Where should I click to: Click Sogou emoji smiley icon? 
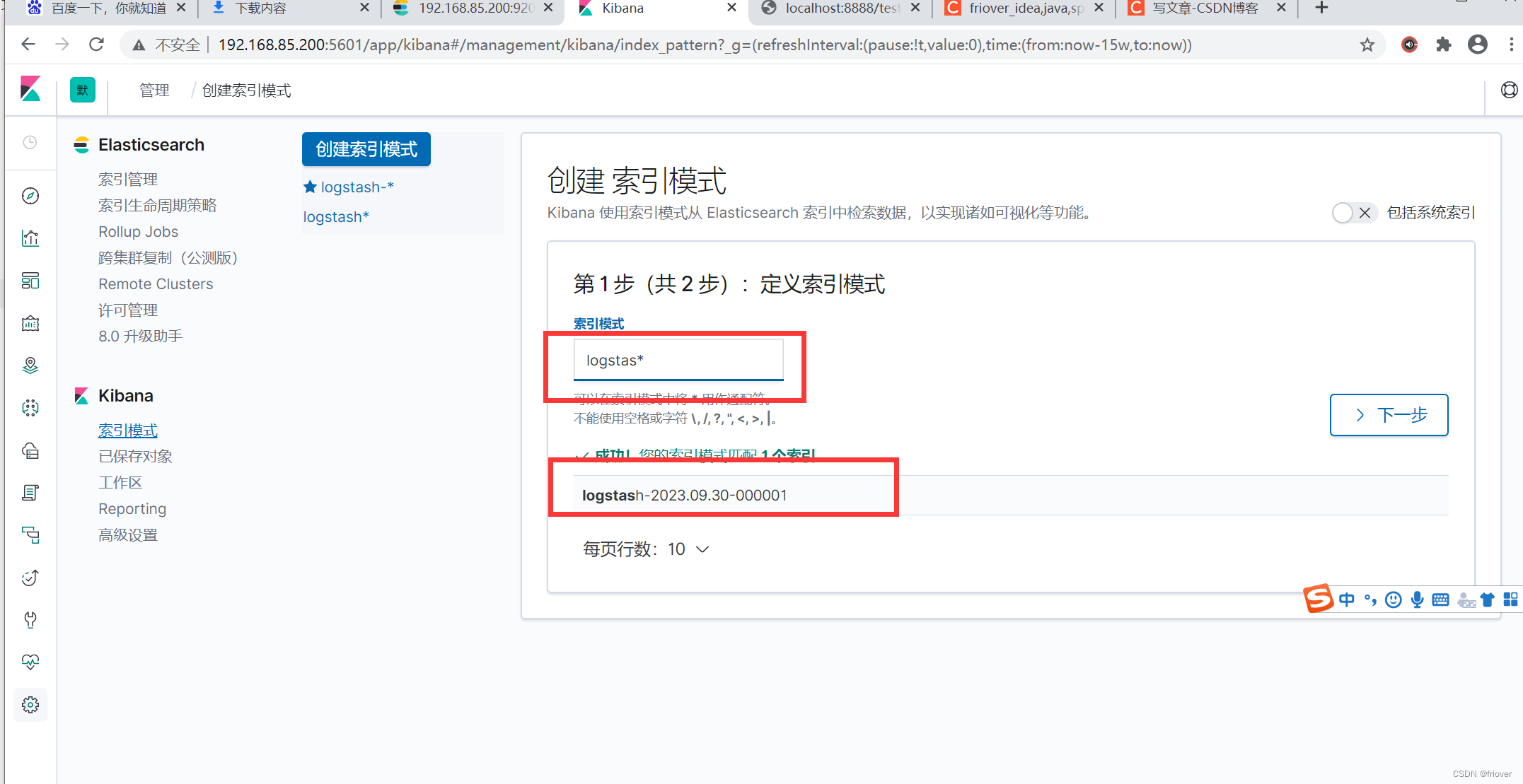(x=1393, y=599)
